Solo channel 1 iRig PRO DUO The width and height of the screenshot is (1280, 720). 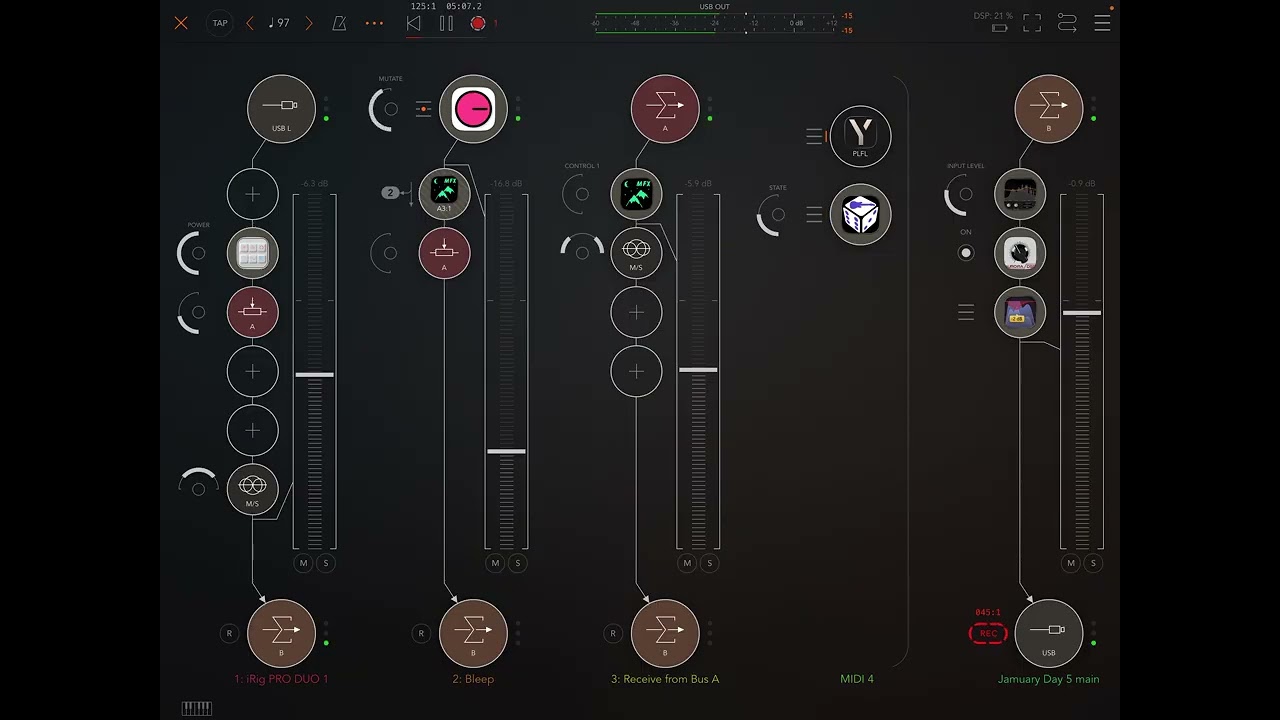[x=325, y=563]
